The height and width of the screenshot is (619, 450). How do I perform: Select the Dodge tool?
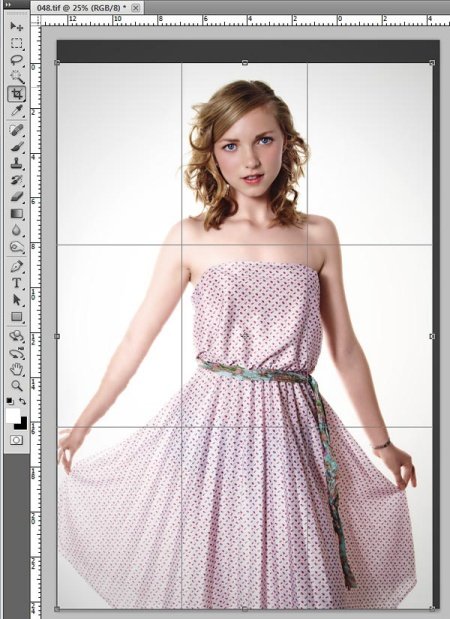[x=17, y=247]
